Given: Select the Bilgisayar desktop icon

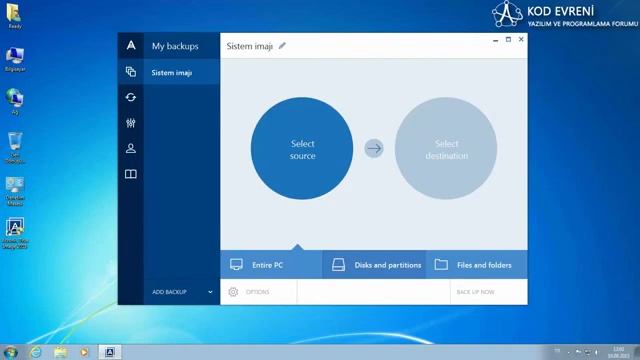Looking at the screenshot, I should point(15,60).
